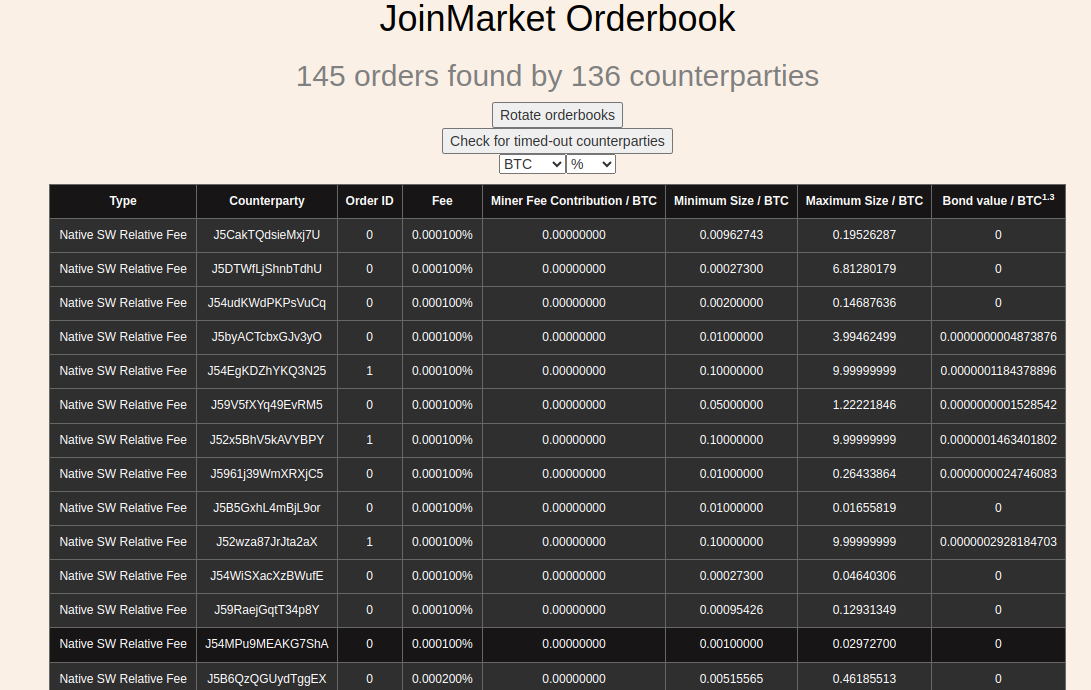Viewport: 1091px width, 690px height.
Task: Click bond value 0.0000001184378896
Action: (x=998, y=371)
